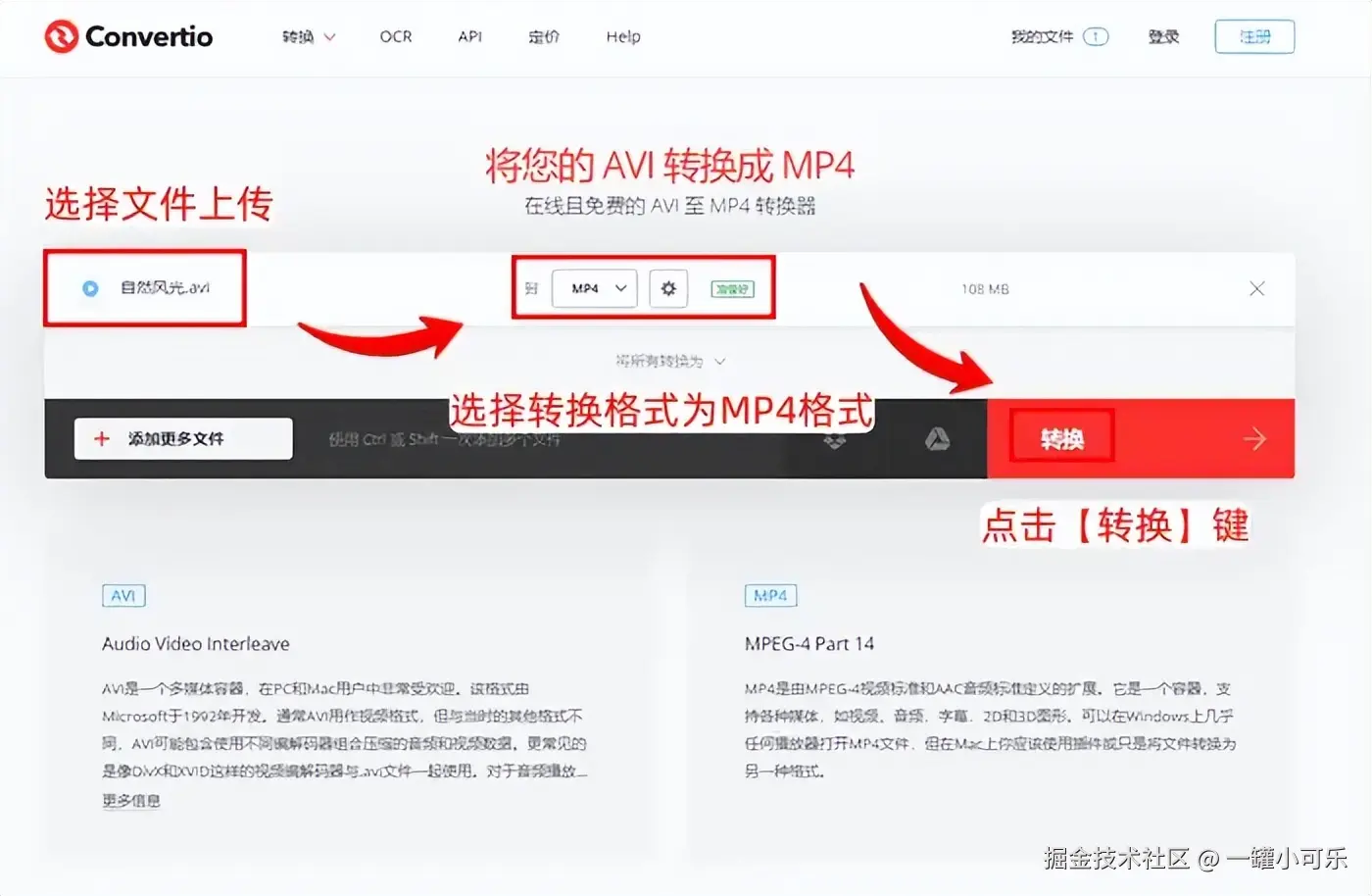The image size is (1372, 896).
Task: Click 添加更多文件 add more files button
Action: point(183,438)
